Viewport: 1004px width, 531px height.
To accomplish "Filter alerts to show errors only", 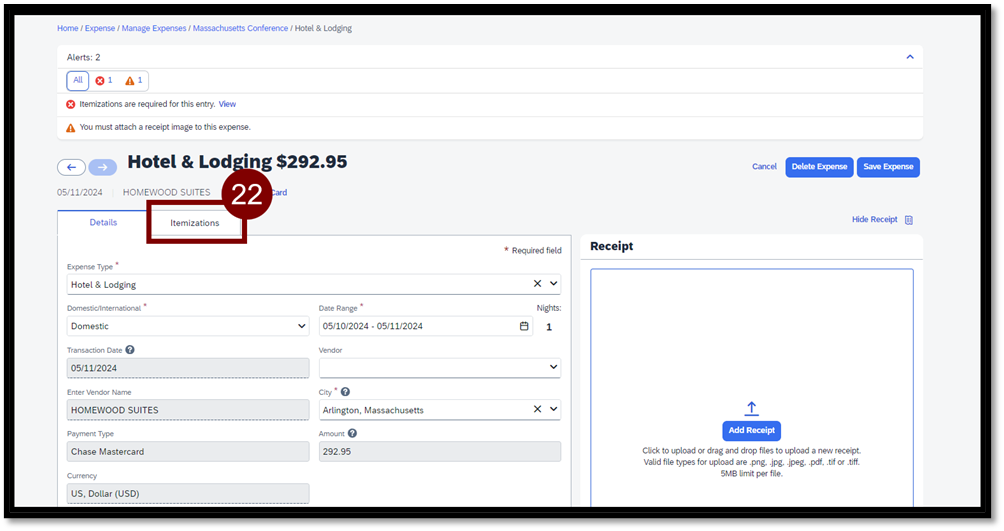I will click(x=104, y=80).
